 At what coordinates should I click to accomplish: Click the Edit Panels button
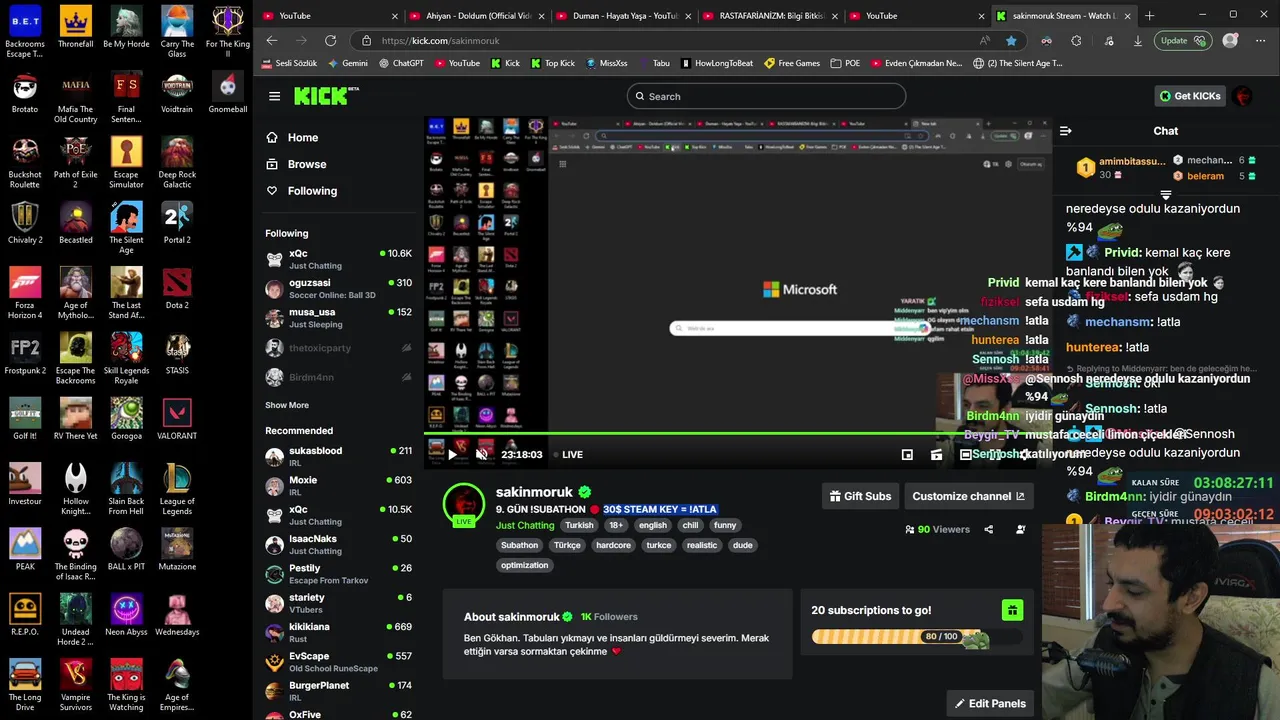point(990,703)
